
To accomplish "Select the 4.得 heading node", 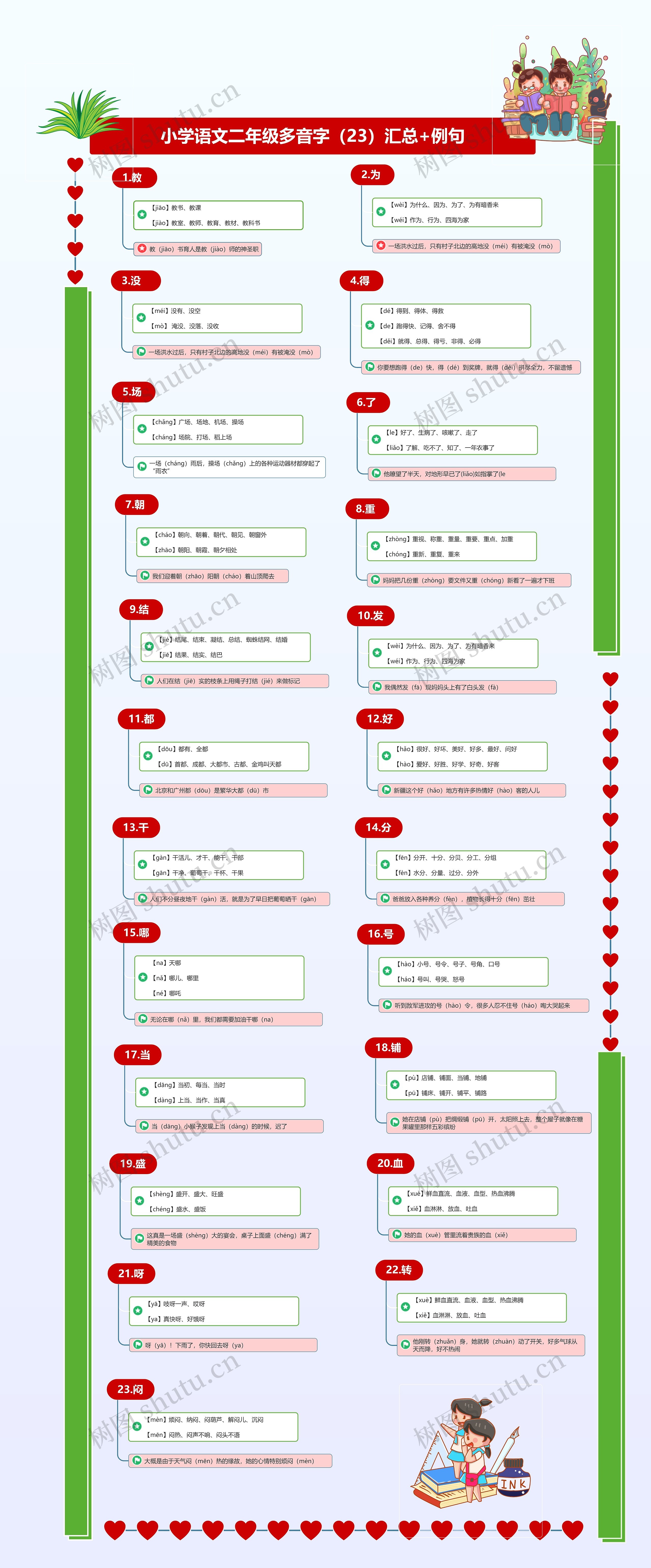I will click(x=361, y=281).
